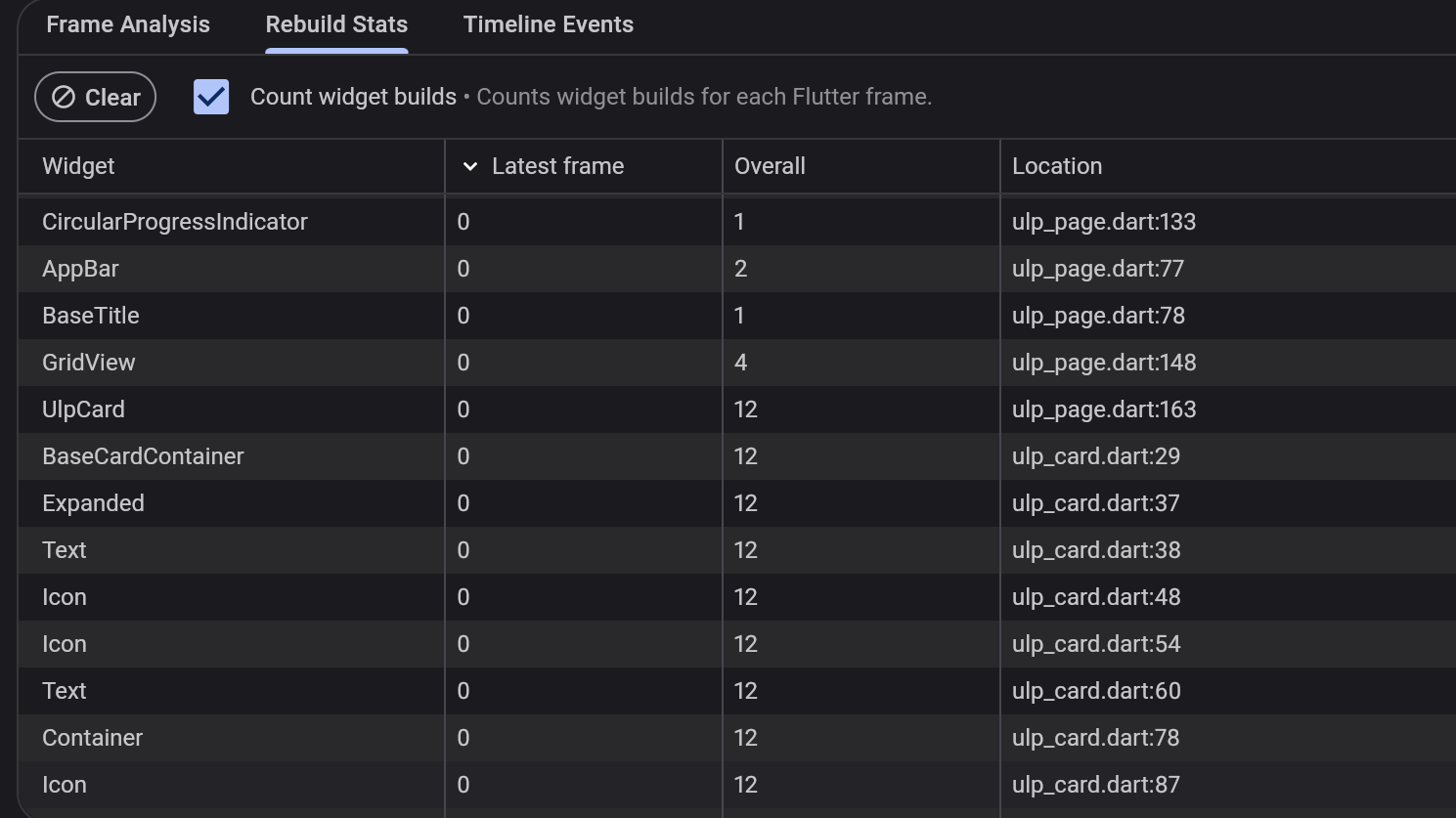Screen dimensions: 1456x818
Task: Sort by Location column header
Action: click(x=1057, y=166)
